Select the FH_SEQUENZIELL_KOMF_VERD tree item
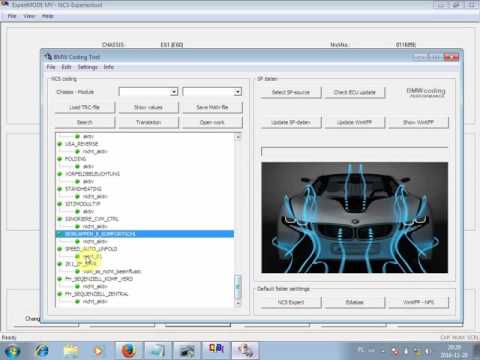480x360 pixels. (99, 279)
